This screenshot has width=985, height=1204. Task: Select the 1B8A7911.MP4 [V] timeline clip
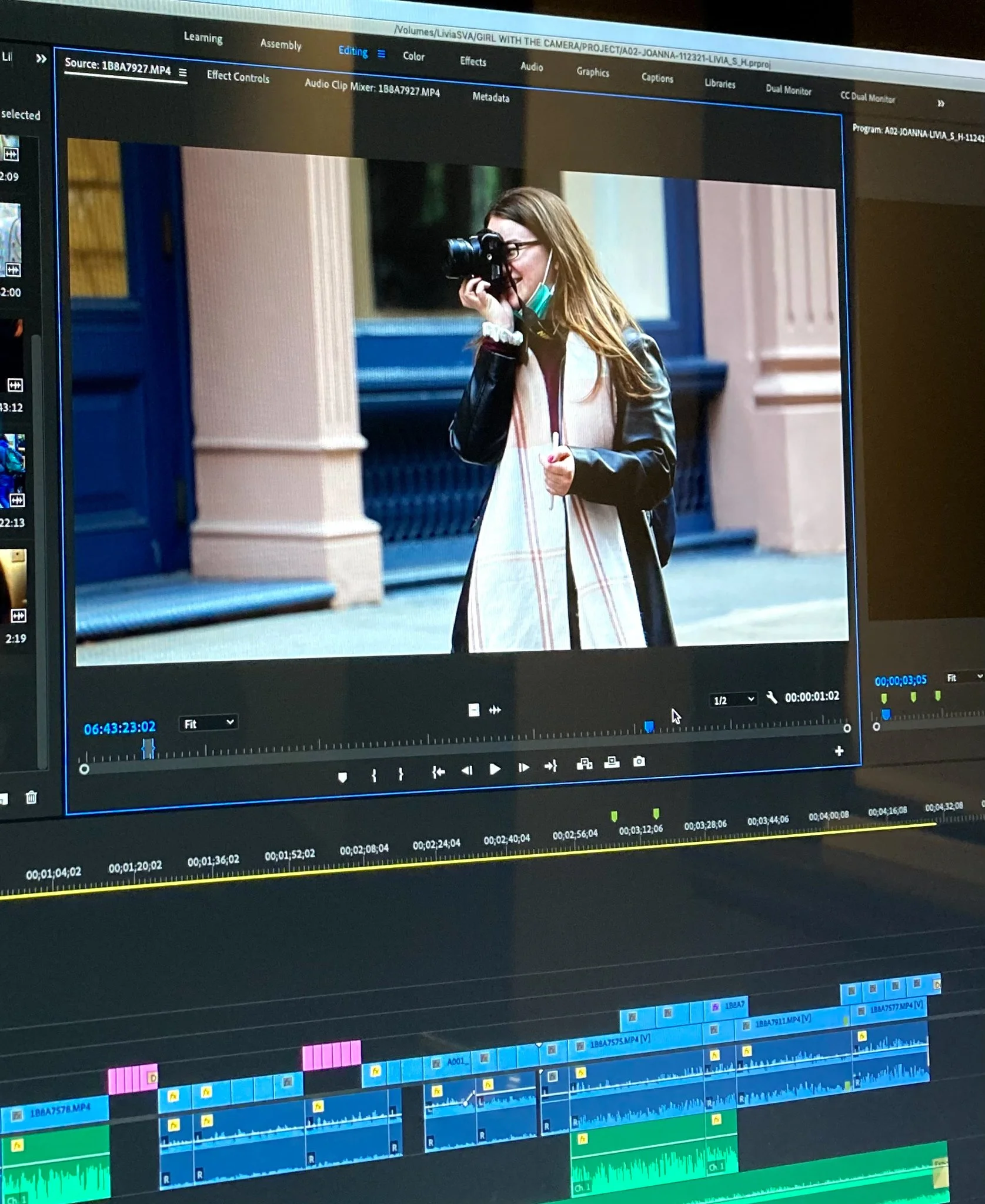[x=792, y=1022]
